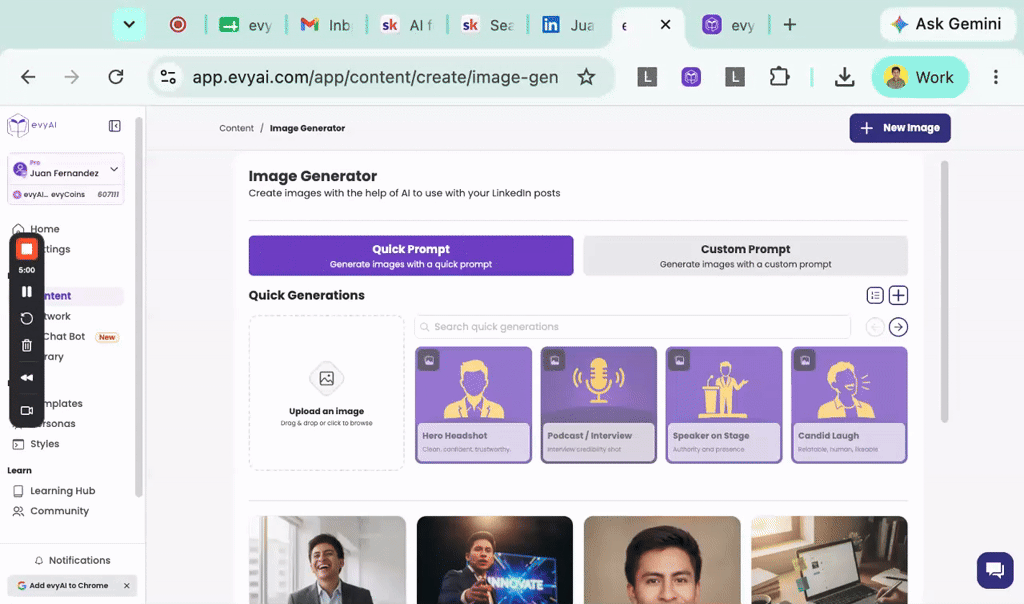Delete the recording with trash icon
The image size is (1024, 604).
coord(27,345)
